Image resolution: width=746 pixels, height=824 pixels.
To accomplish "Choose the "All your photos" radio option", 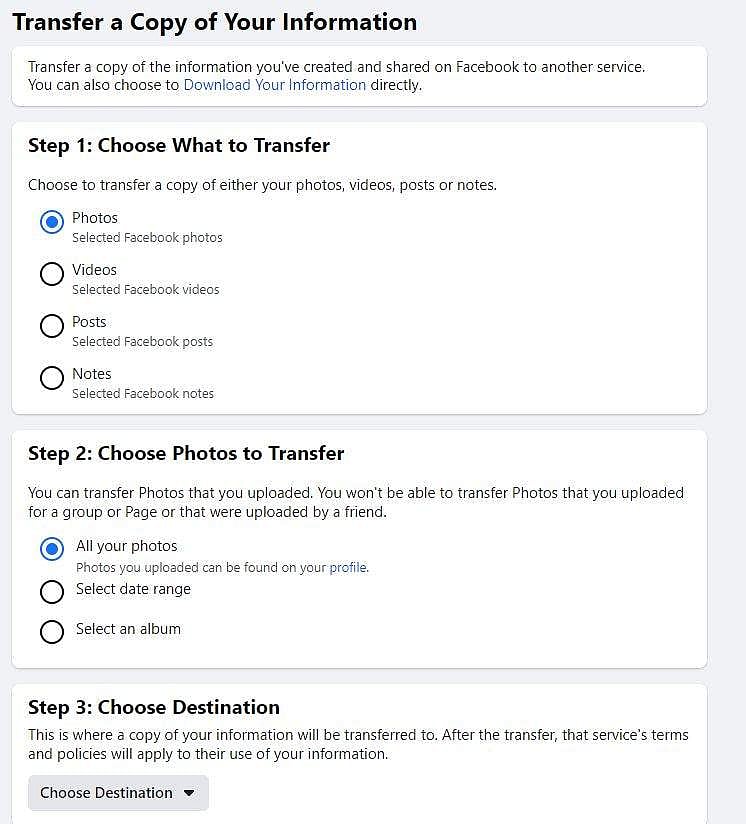I will [x=52, y=549].
